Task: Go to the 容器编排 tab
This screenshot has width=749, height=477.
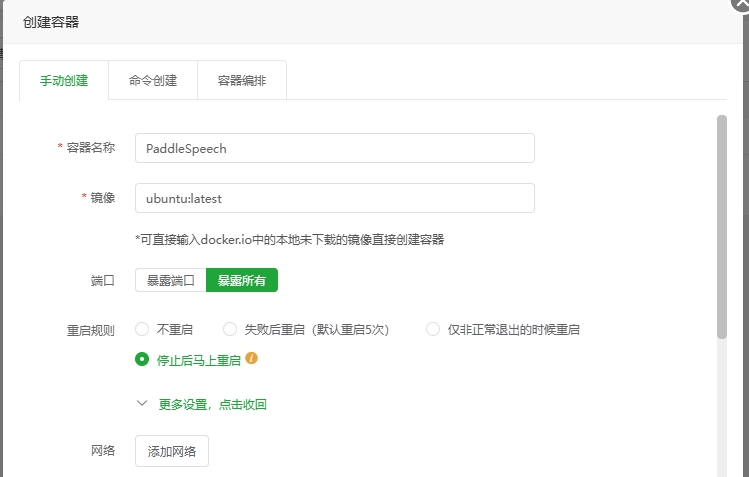Action: [x=242, y=81]
